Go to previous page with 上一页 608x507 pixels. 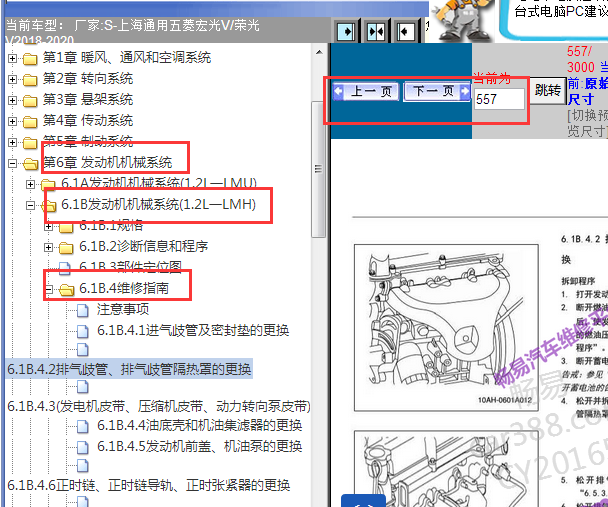pos(366,92)
